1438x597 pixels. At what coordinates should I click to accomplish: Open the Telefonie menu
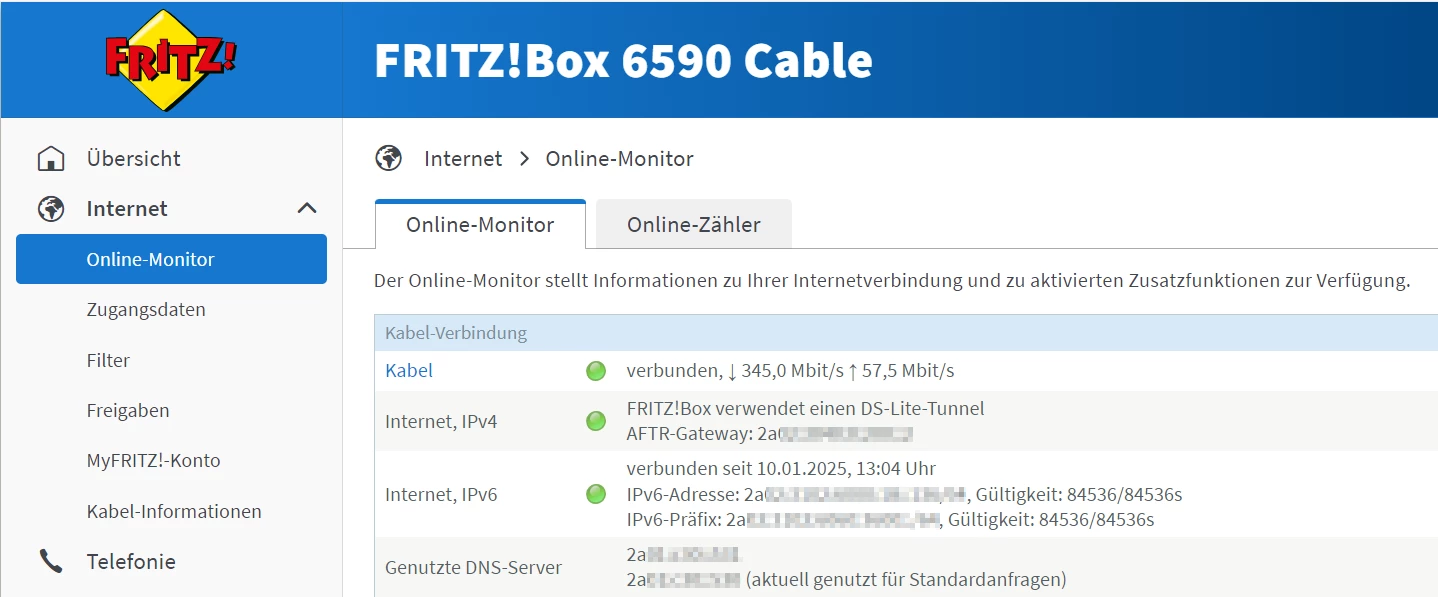click(x=131, y=562)
